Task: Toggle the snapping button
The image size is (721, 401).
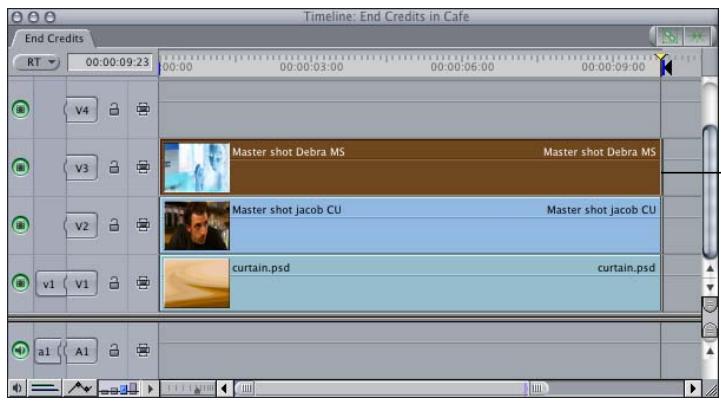Action: point(698,36)
